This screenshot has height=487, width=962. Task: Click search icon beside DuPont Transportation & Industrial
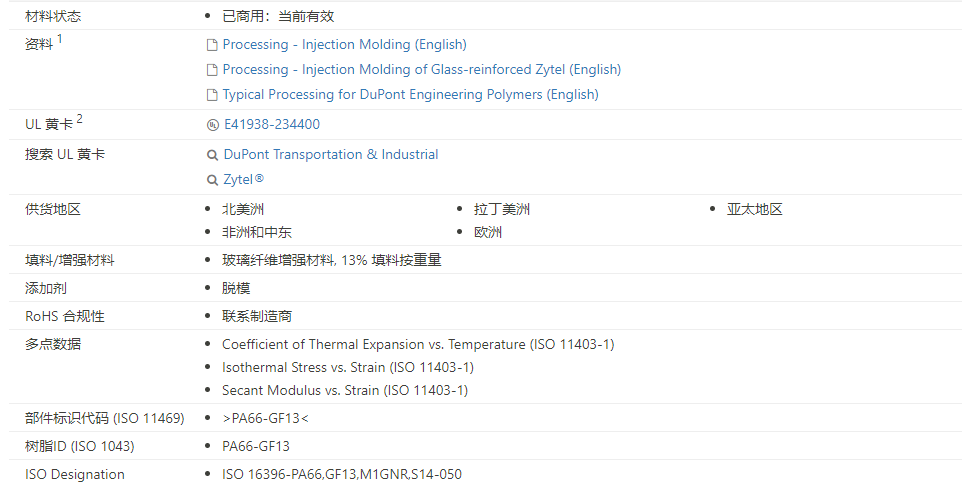click(x=212, y=155)
